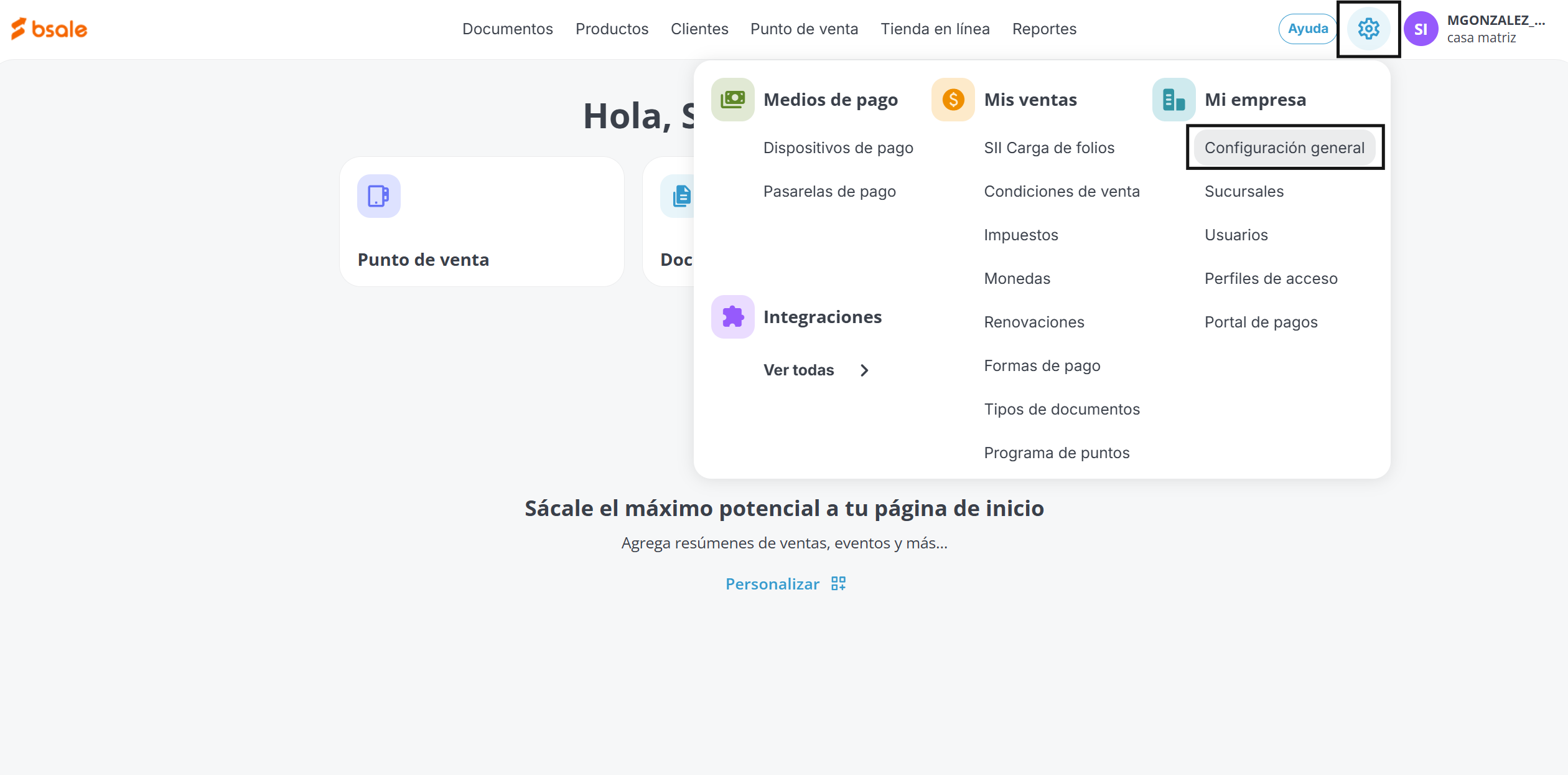Go to SII Carga de folios
This screenshot has height=775, width=1568.
[x=1048, y=148]
